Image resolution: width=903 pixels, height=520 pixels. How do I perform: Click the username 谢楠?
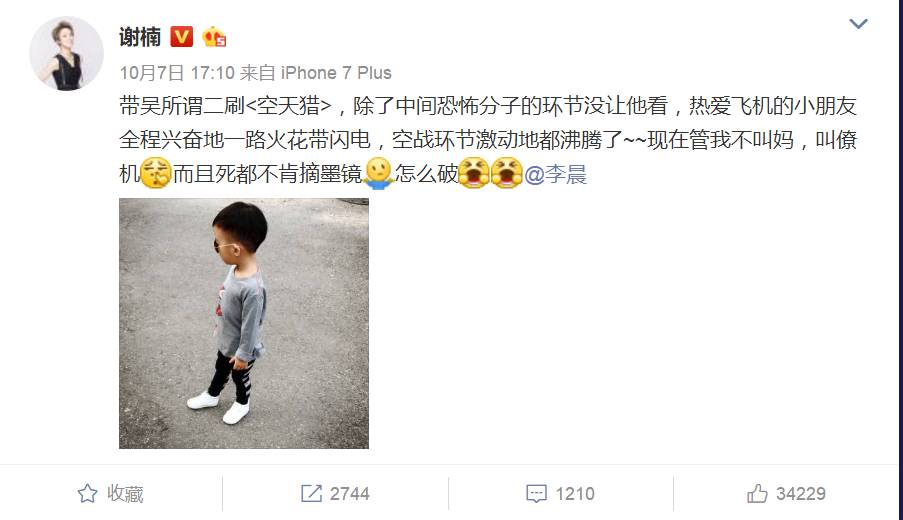point(140,37)
